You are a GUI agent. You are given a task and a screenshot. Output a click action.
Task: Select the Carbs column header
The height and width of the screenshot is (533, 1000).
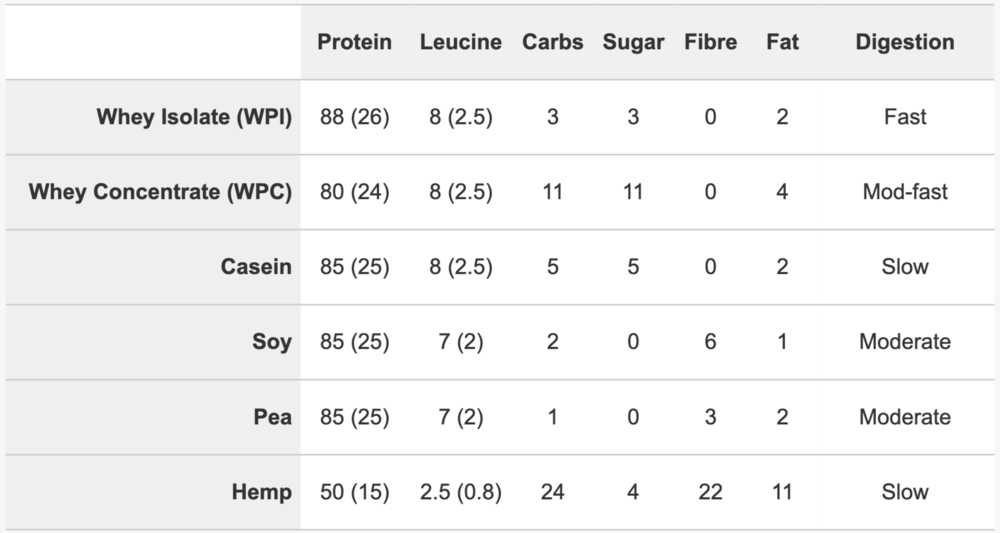pyautogui.click(x=552, y=42)
